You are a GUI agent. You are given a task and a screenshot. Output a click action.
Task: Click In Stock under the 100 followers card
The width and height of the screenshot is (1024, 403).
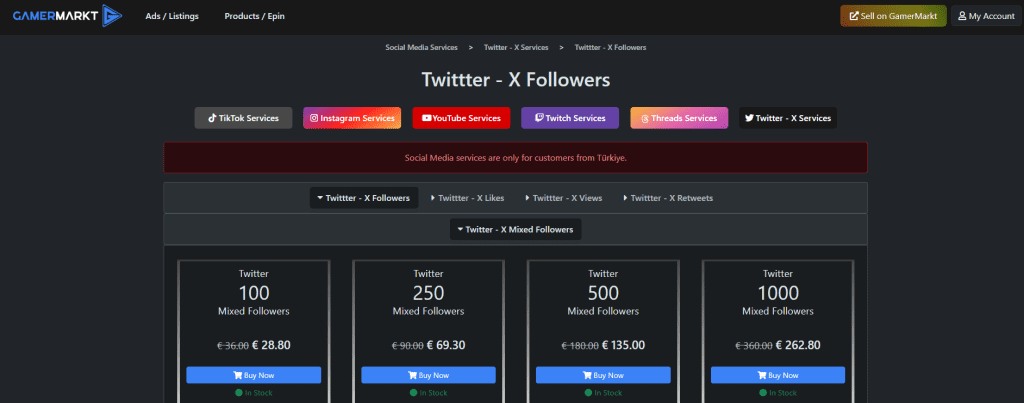pyautogui.click(x=253, y=393)
